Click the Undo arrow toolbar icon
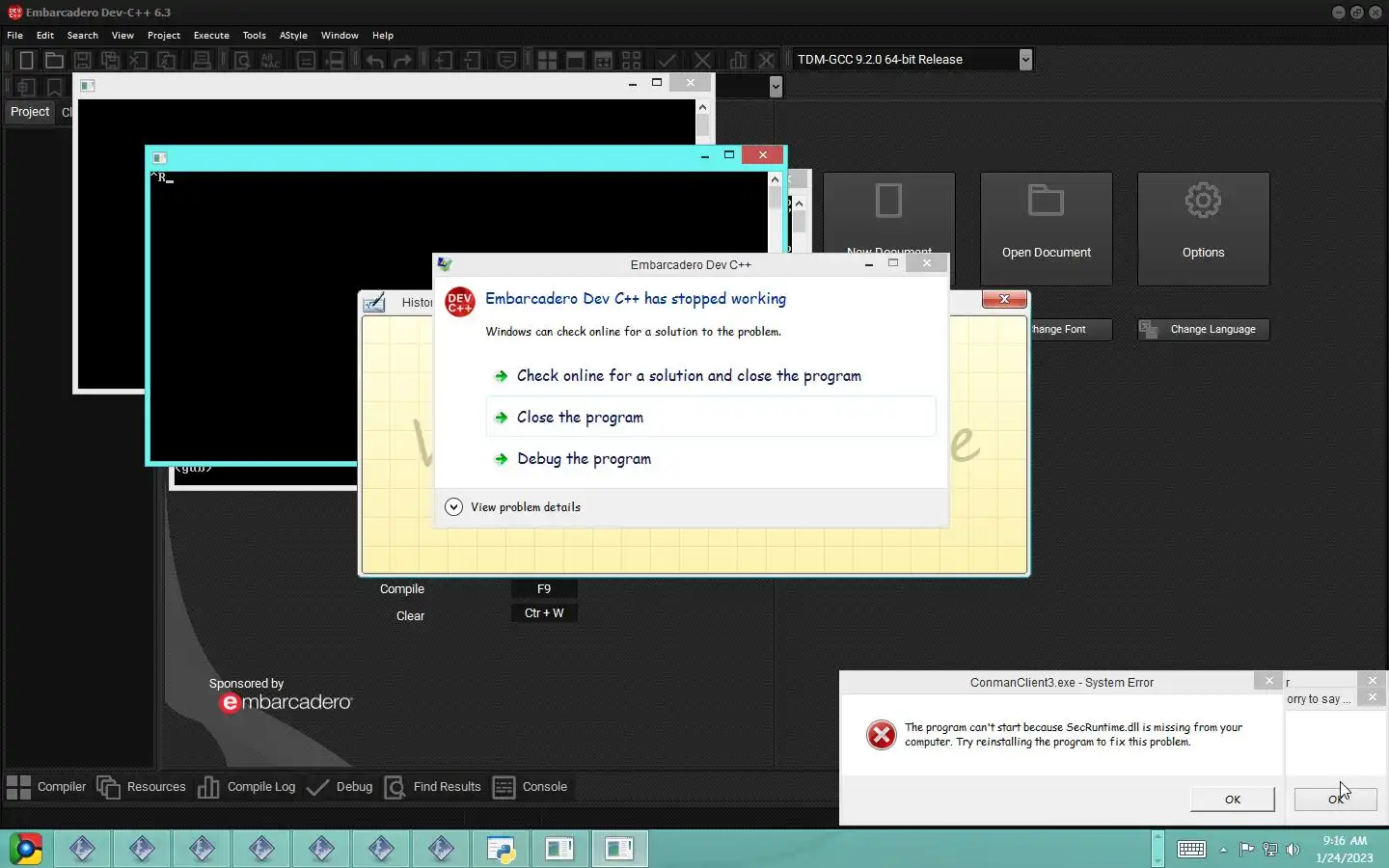1389x868 pixels. click(374, 60)
